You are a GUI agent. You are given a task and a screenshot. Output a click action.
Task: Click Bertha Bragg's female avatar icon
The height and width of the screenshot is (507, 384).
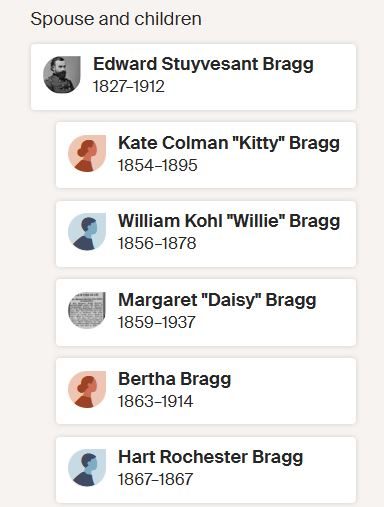point(87,389)
